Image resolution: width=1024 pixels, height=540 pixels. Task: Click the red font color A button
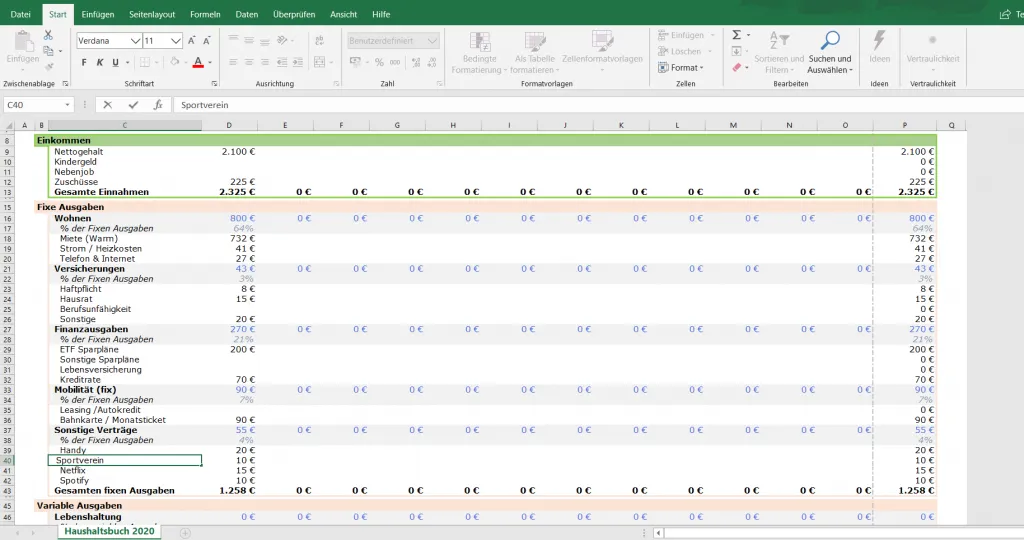197,62
